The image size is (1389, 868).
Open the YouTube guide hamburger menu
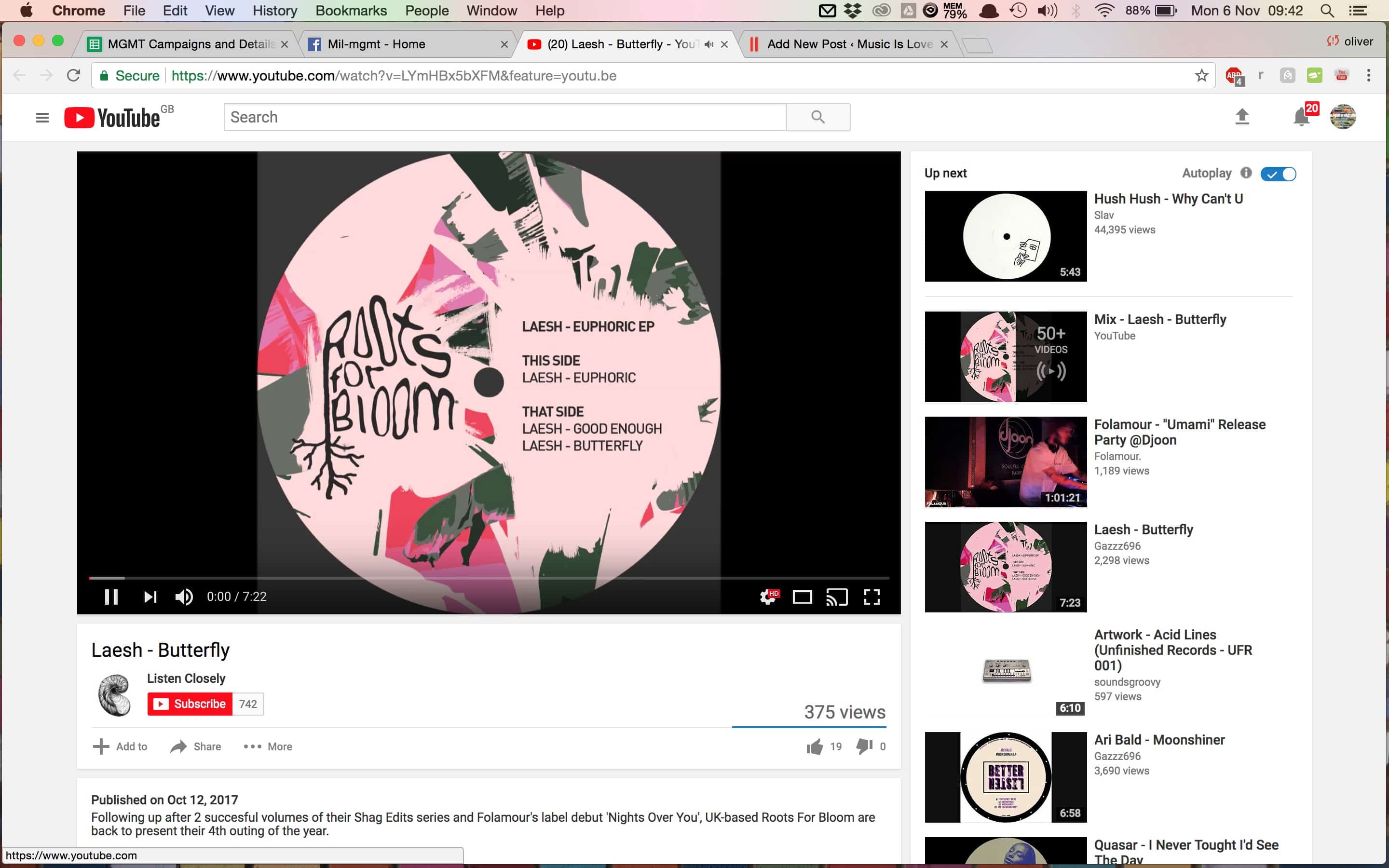(x=42, y=118)
